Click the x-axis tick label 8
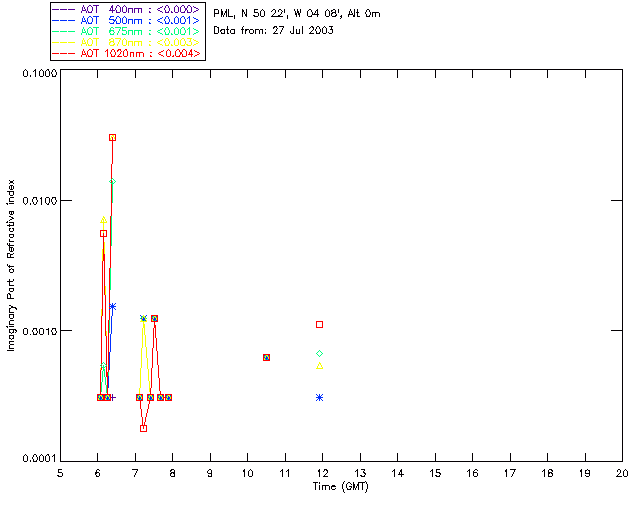Viewport: 640px width, 512px height. point(173,474)
